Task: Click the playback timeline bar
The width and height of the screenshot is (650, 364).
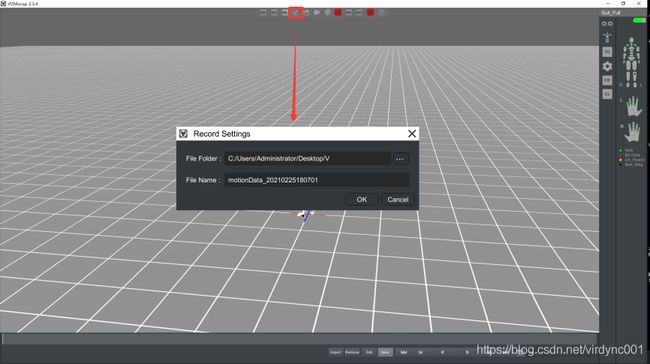Action: pyautogui.click(x=299, y=339)
